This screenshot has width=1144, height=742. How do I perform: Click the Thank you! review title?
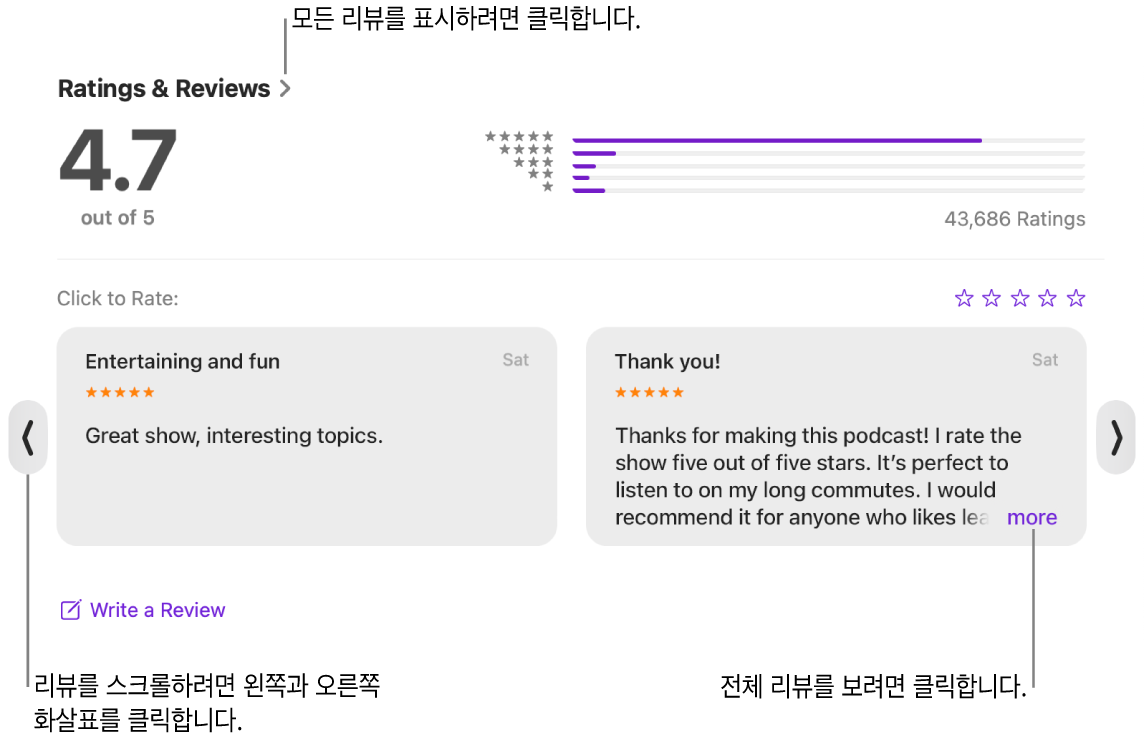click(x=667, y=361)
